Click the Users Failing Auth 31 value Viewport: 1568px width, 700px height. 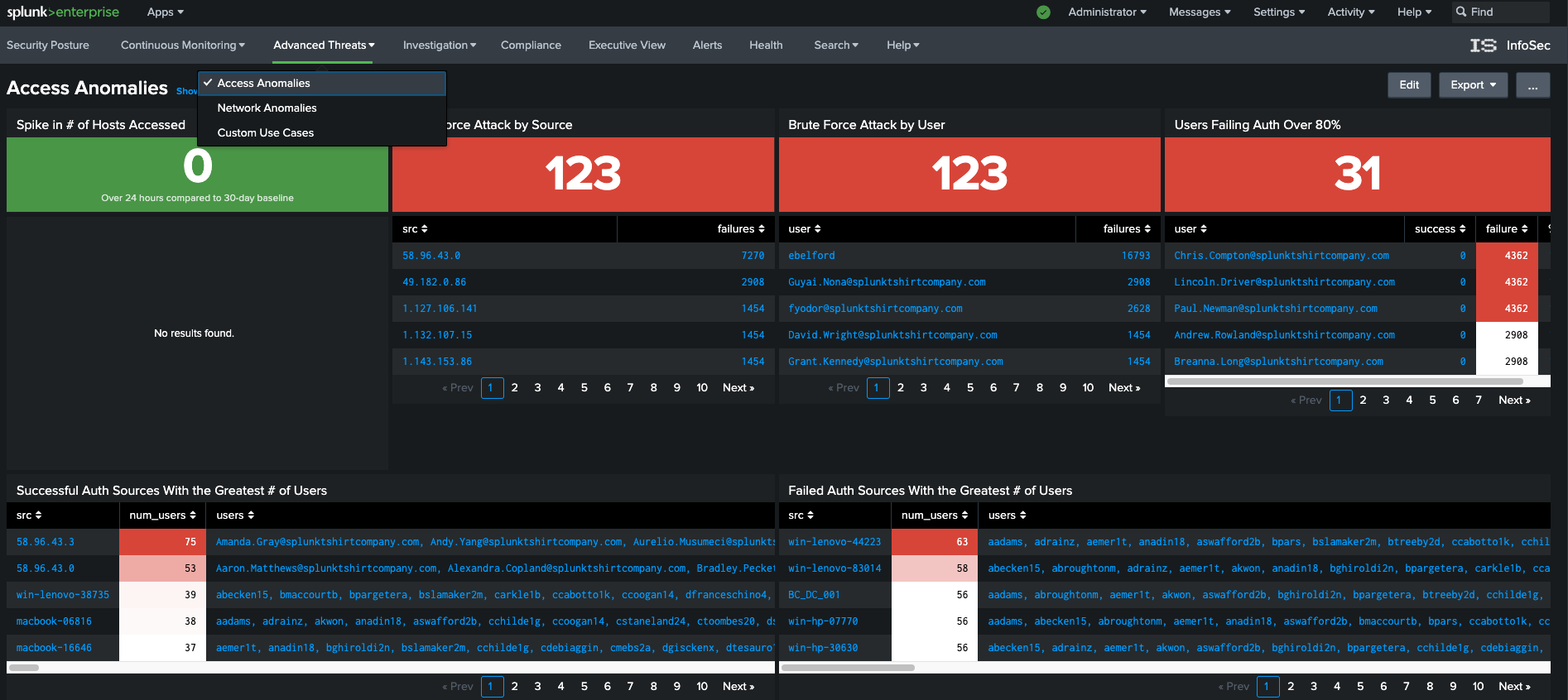[1358, 174]
